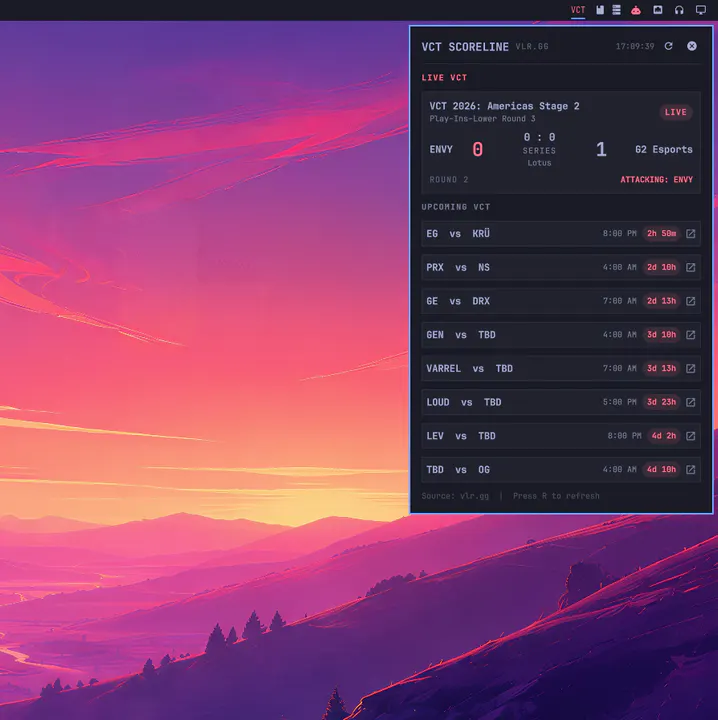Open the headphones audio icon
The image size is (718, 720).
click(679, 10)
